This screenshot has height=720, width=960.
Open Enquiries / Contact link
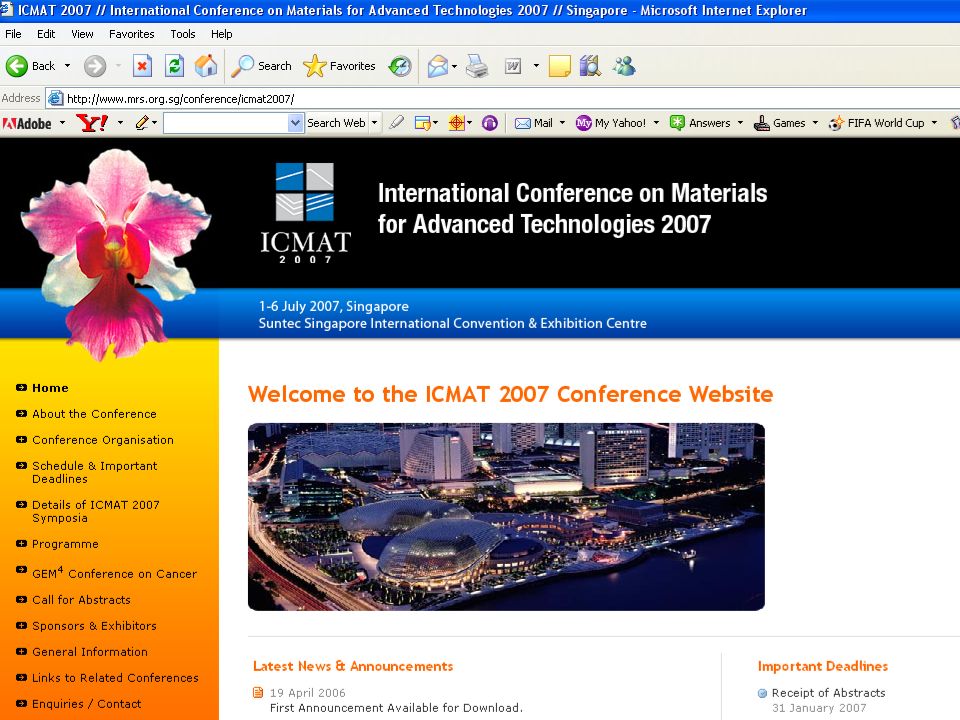point(86,704)
